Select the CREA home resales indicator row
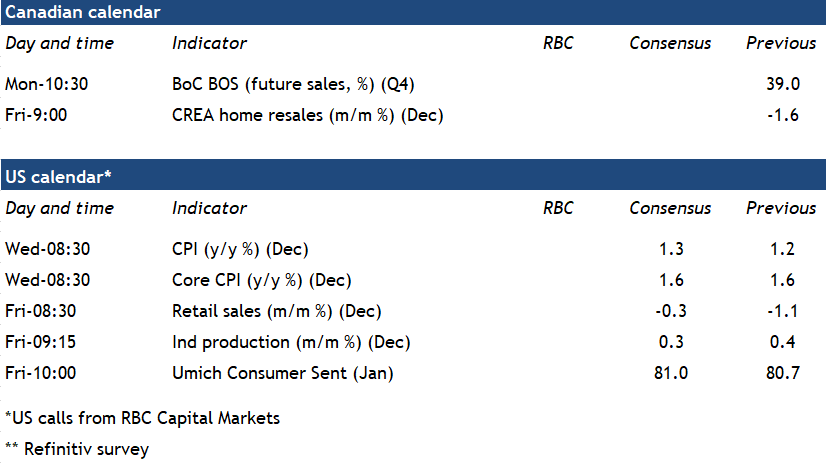This screenshot has width=826, height=467. point(307,115)
